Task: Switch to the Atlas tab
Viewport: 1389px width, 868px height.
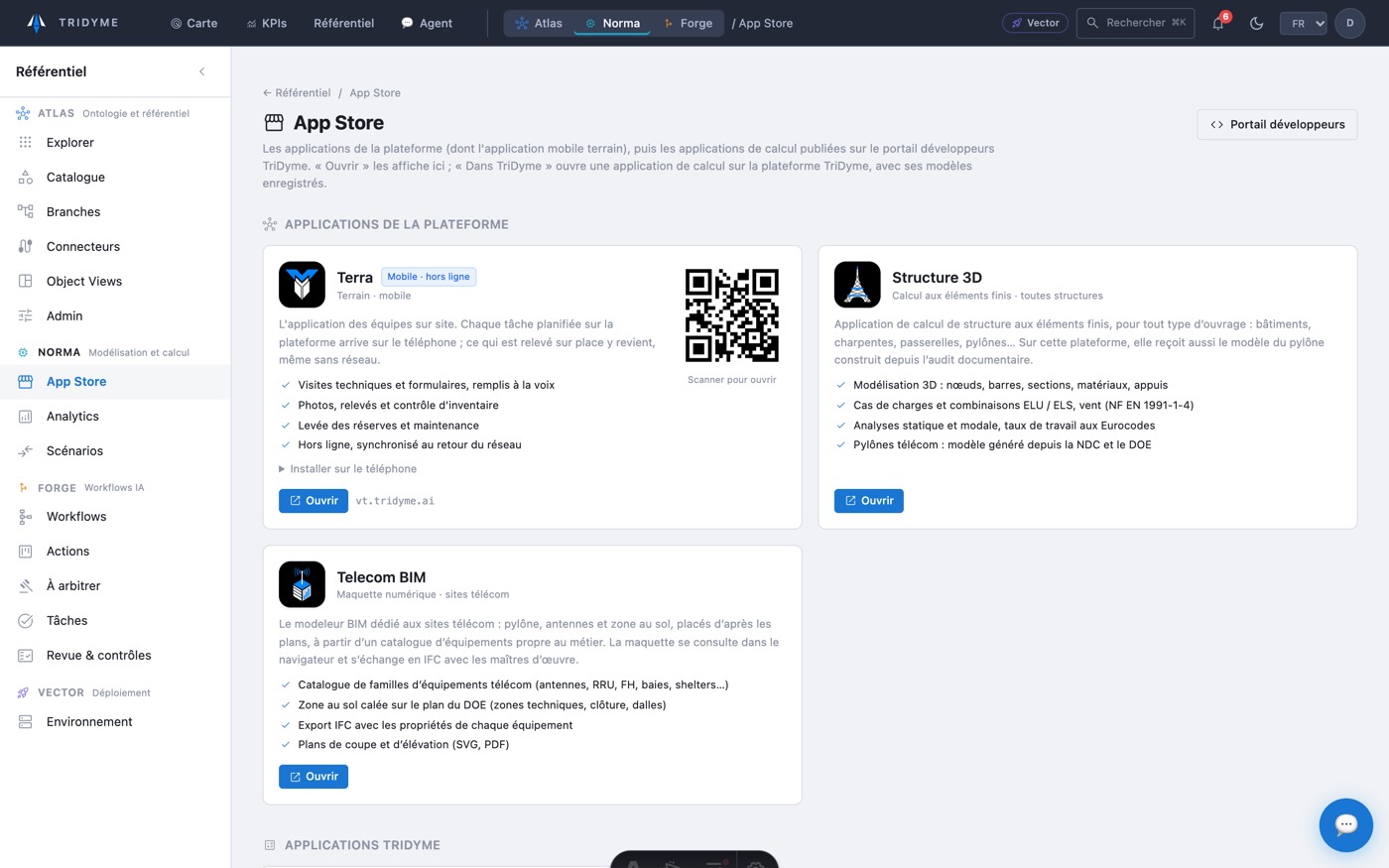Action: (x=539, y=23)
